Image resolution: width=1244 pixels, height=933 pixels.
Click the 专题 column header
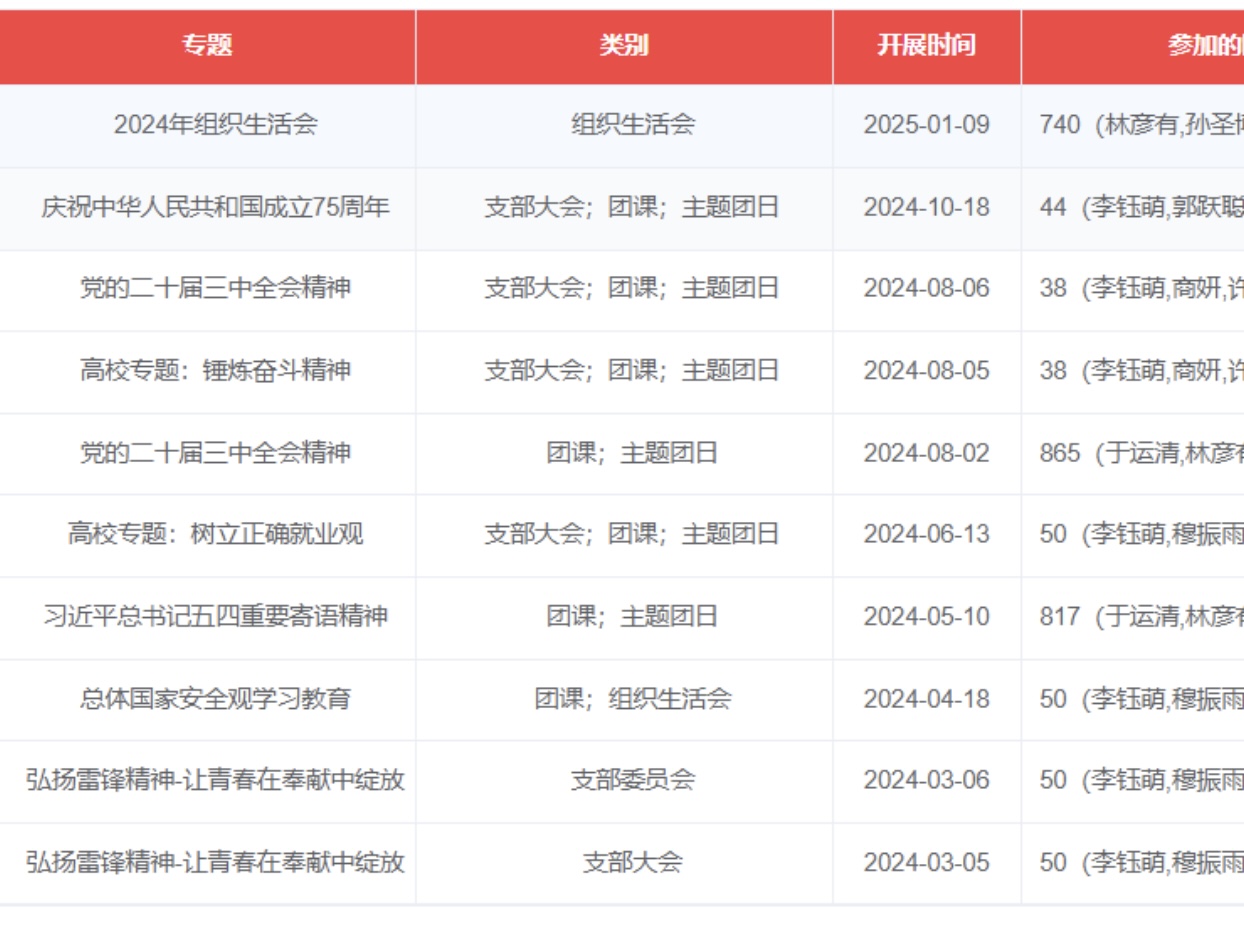(207, 46)
